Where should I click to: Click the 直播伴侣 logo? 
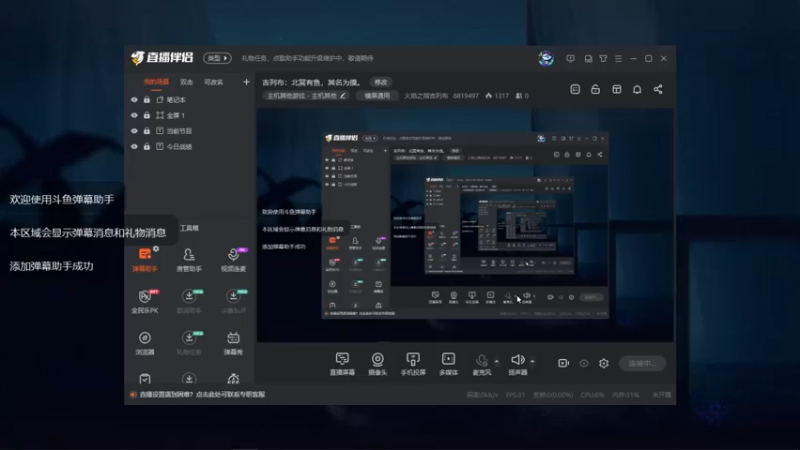pyautogui.click(x=162, y=58)
